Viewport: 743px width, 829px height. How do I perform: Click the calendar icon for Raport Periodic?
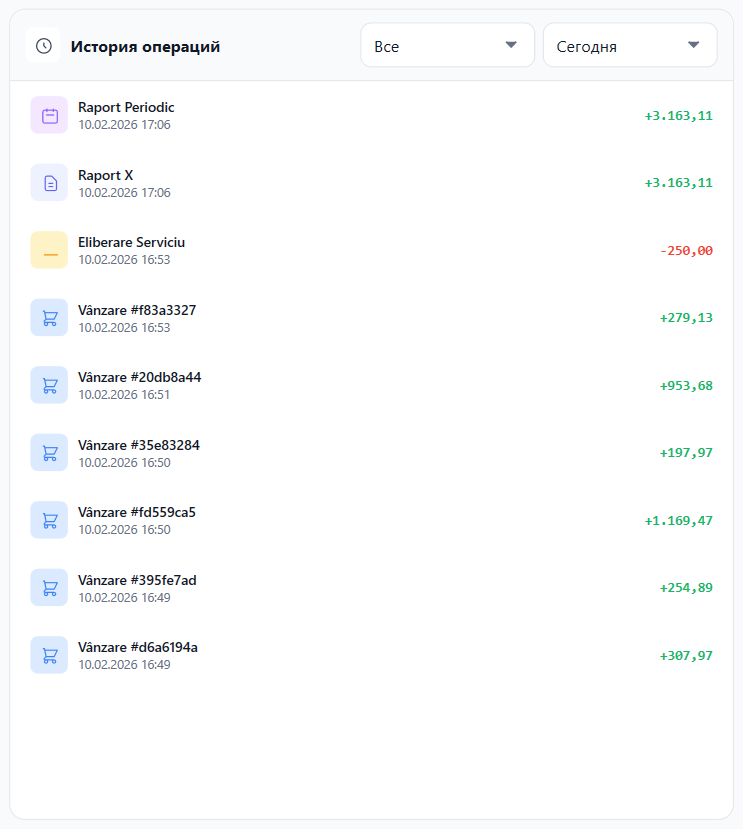(x=49, y=115)
